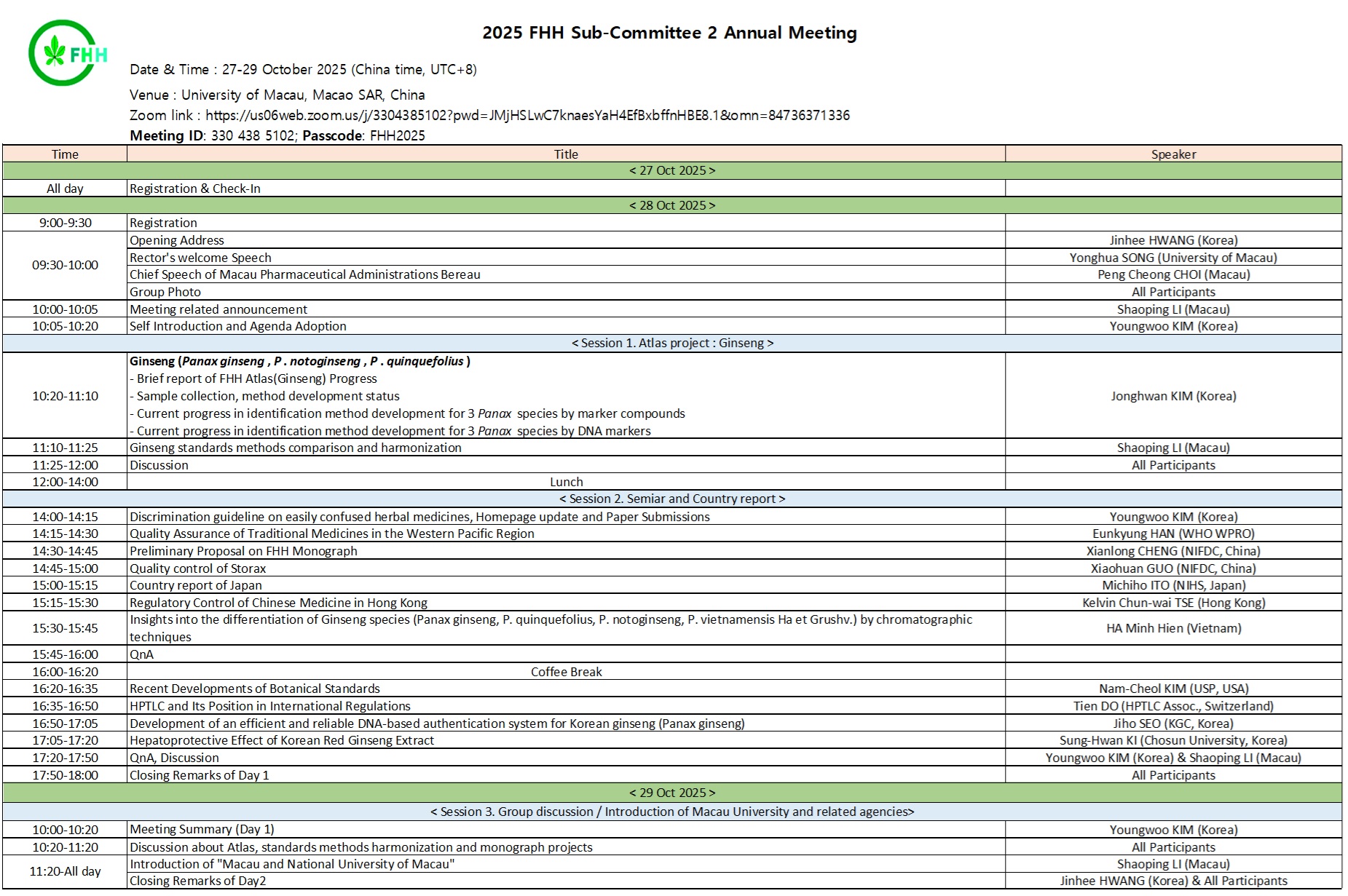
Task: Click the 10:20-11:10 time cell
Action: [65, 396]
